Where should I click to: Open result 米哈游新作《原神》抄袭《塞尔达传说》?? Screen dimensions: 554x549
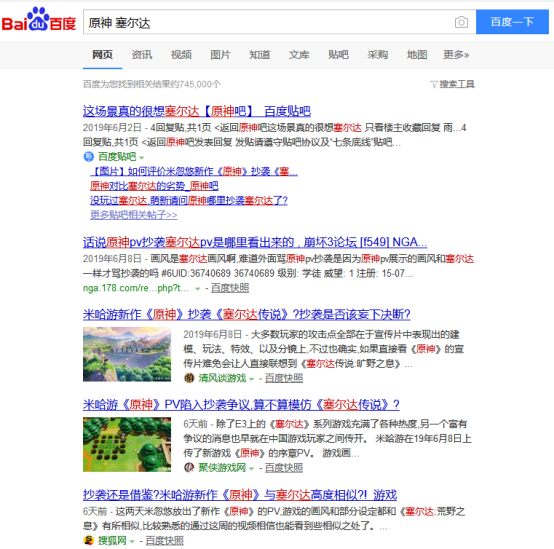coord(247,314)
